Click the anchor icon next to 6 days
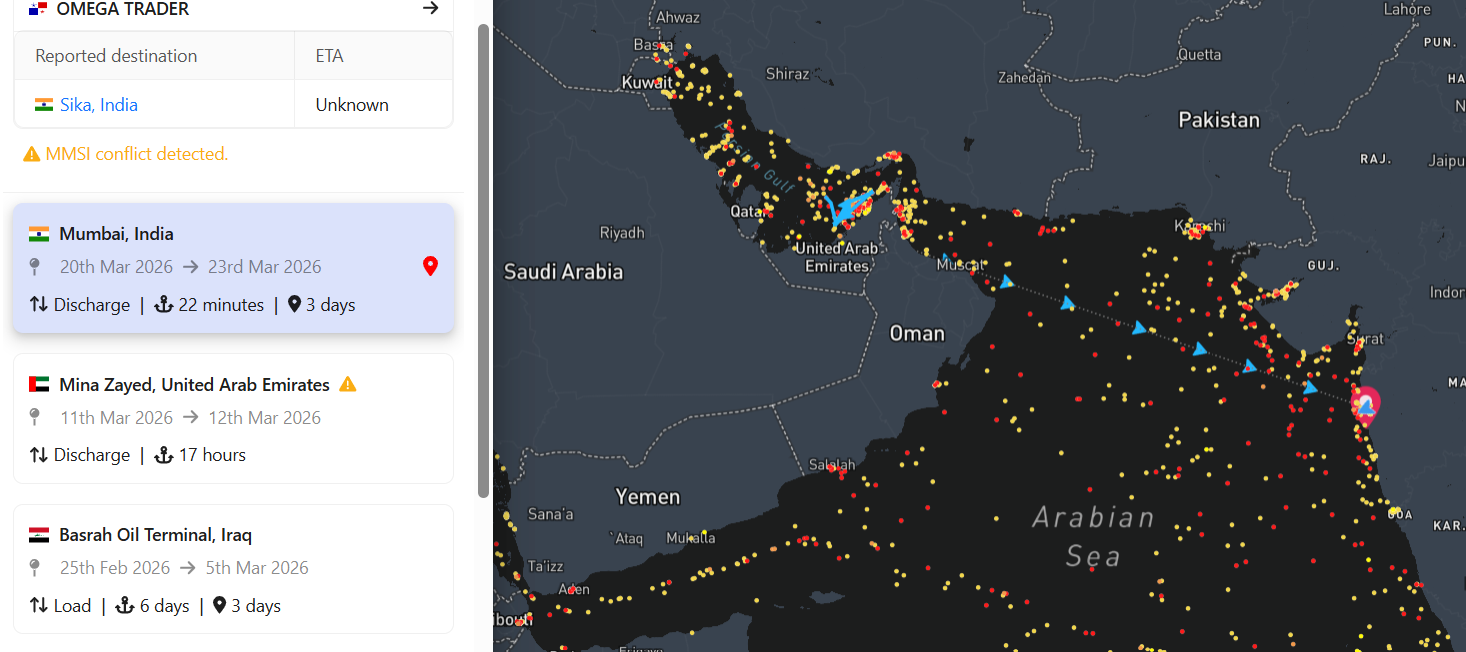1466x652 pixels. [x=125, y=606]
